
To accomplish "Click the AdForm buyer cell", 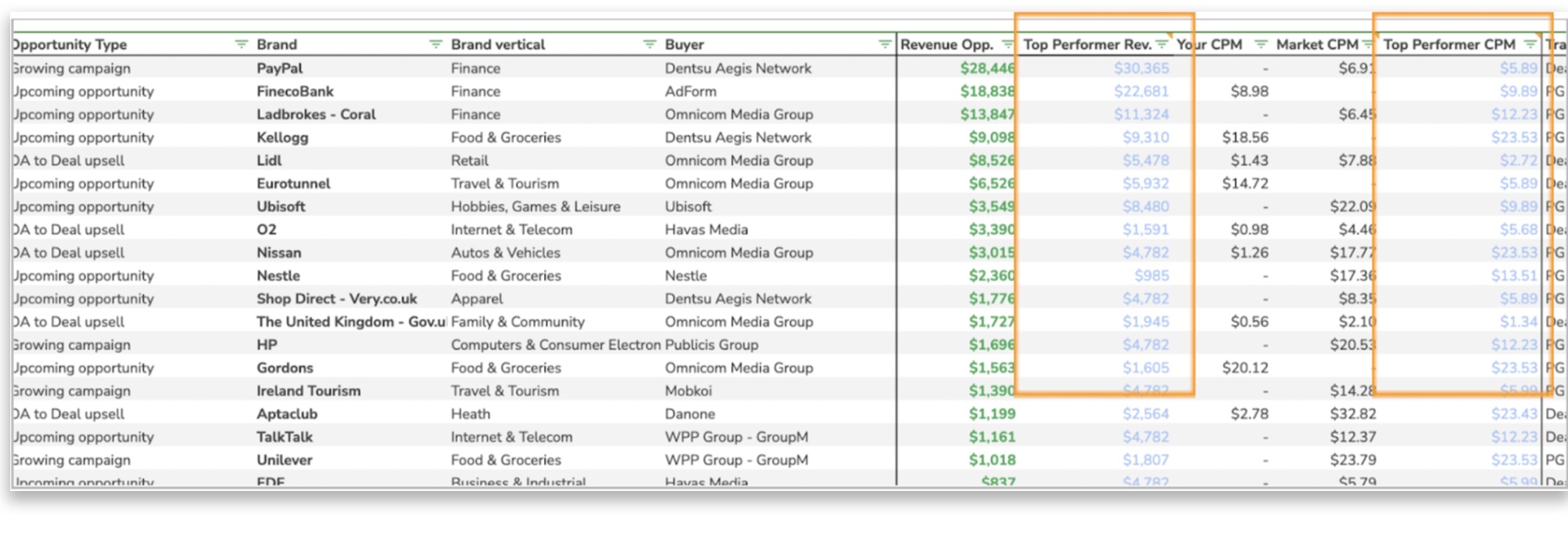I will coord(691,91).
